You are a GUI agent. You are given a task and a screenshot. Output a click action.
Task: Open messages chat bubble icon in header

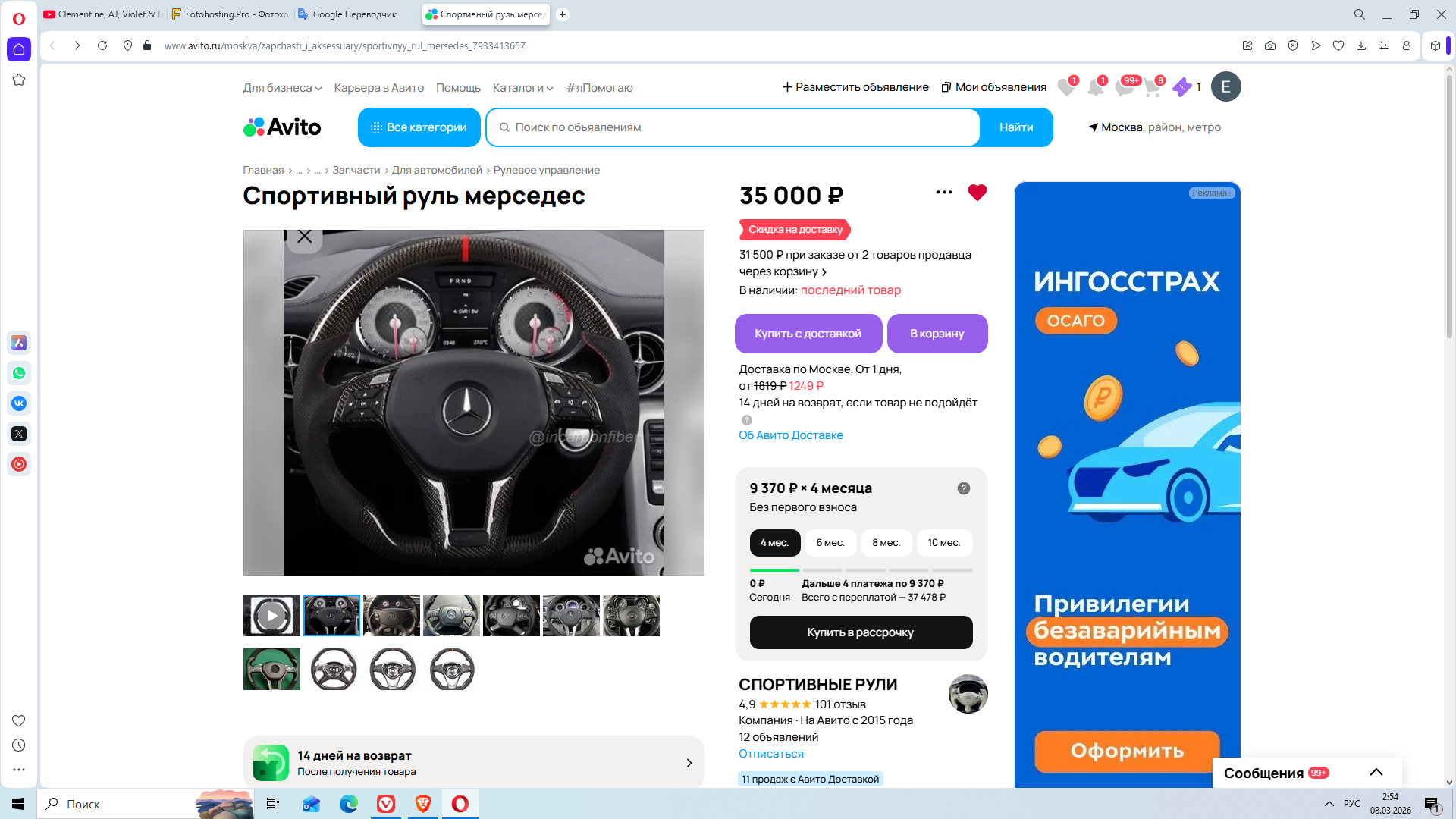coord(1124,88)
